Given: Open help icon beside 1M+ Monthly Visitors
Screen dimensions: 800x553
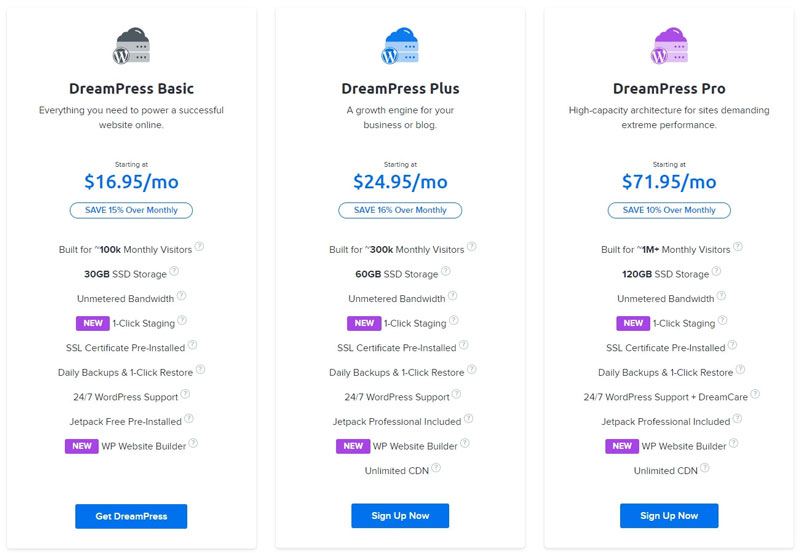Looking at the screenshot, I should tap(738, 247).
